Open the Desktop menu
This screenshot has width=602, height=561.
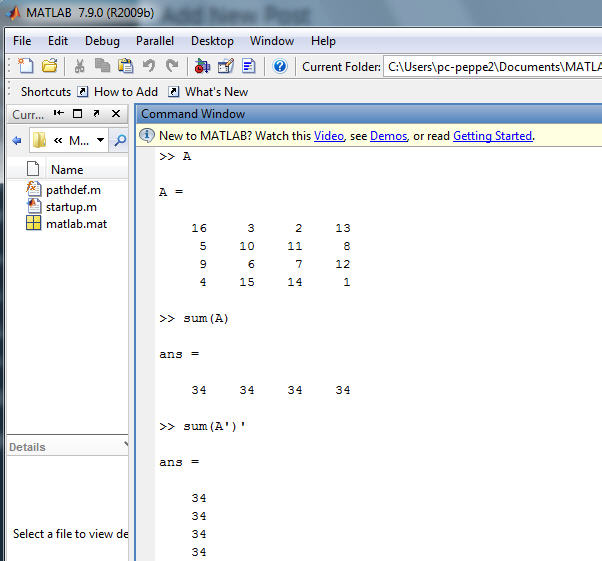212,41
